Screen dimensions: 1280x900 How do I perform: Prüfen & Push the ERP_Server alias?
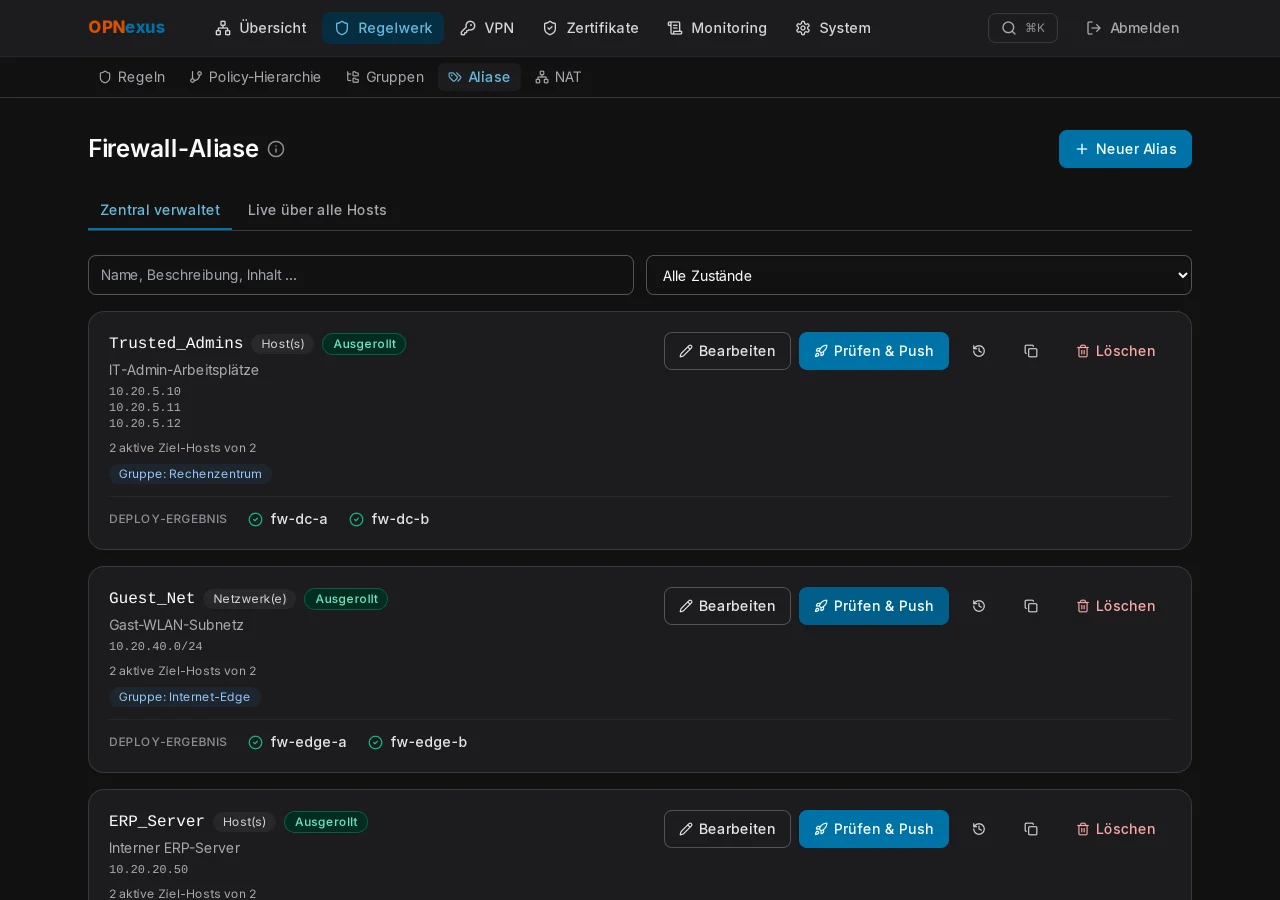(x=874, y=829)
